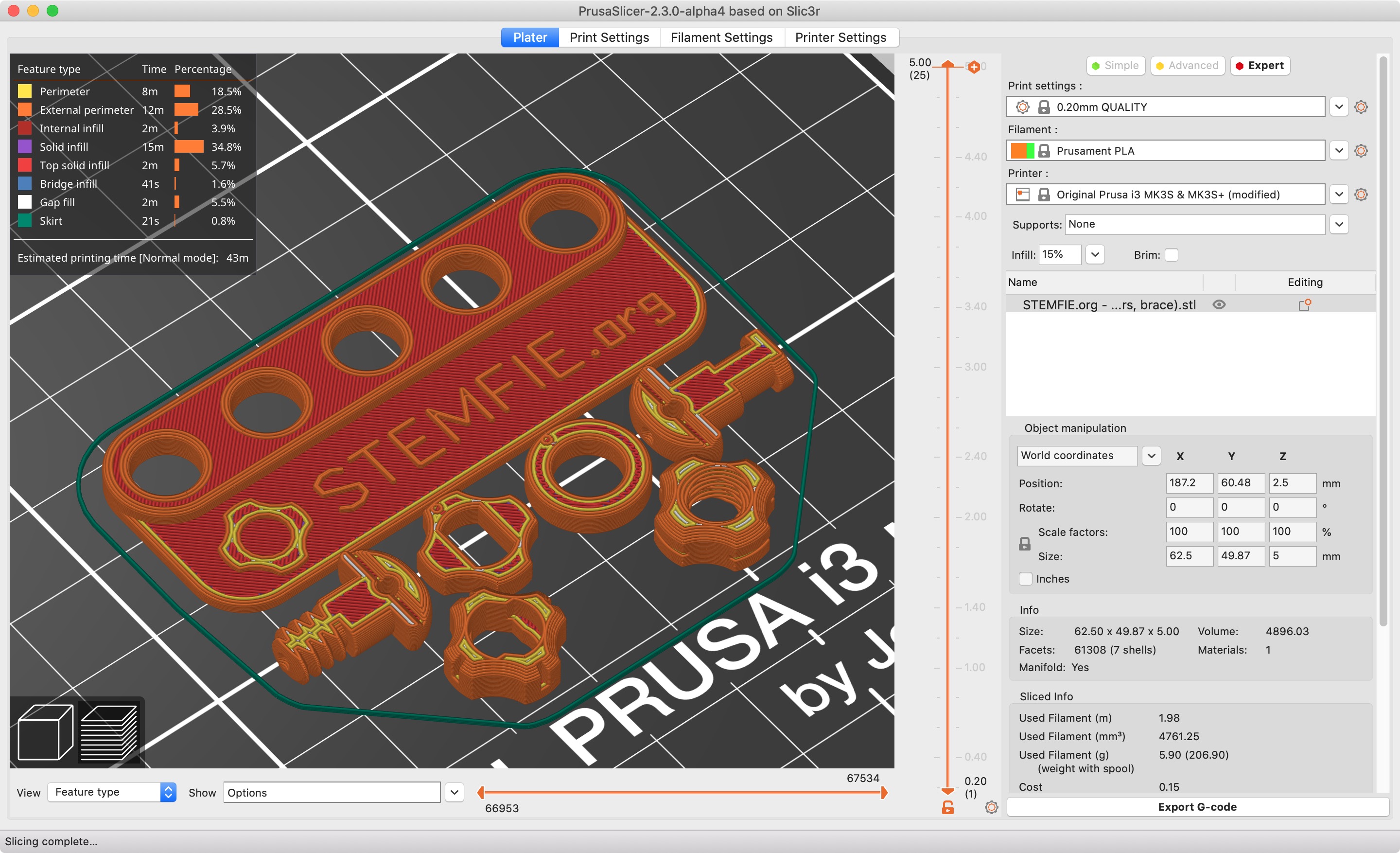
Task: Click Prusament PLA filament color swatch
Action: (x=1022, y=151)
